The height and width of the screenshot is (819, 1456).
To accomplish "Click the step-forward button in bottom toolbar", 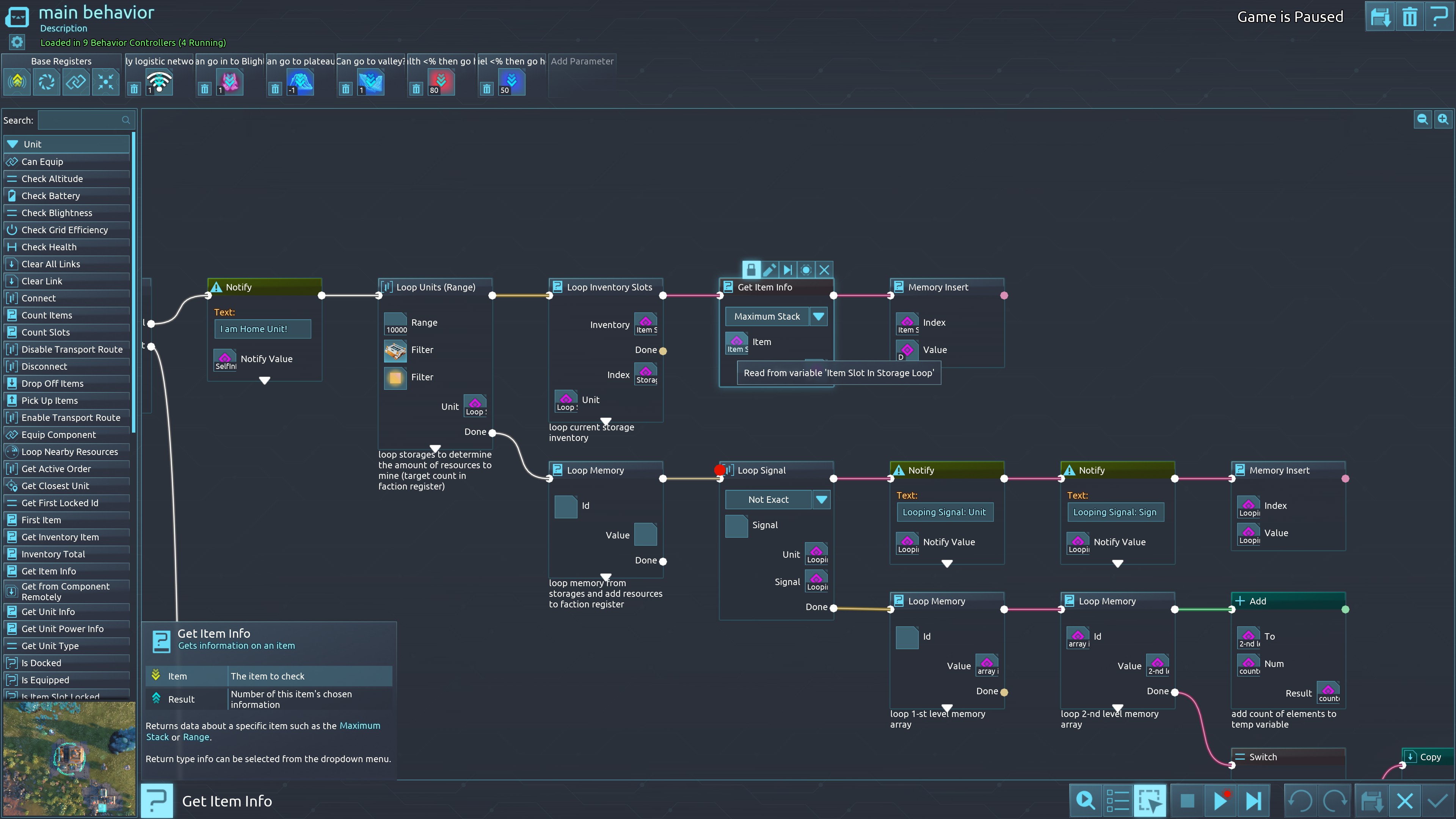I will tap(1253, 800).
